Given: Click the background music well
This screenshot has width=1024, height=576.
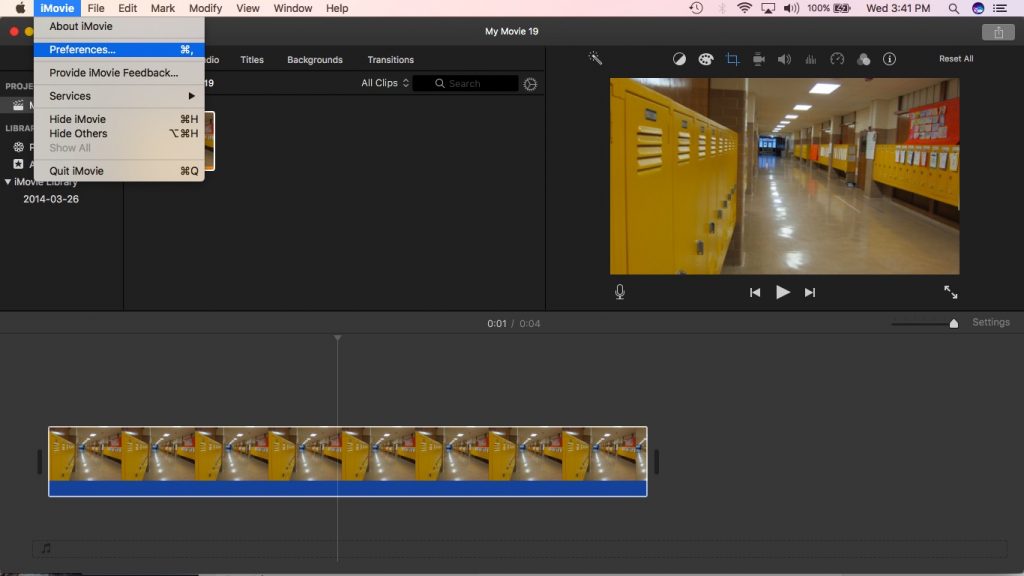Looking at the screenshot, I should (x=520, y=549).
